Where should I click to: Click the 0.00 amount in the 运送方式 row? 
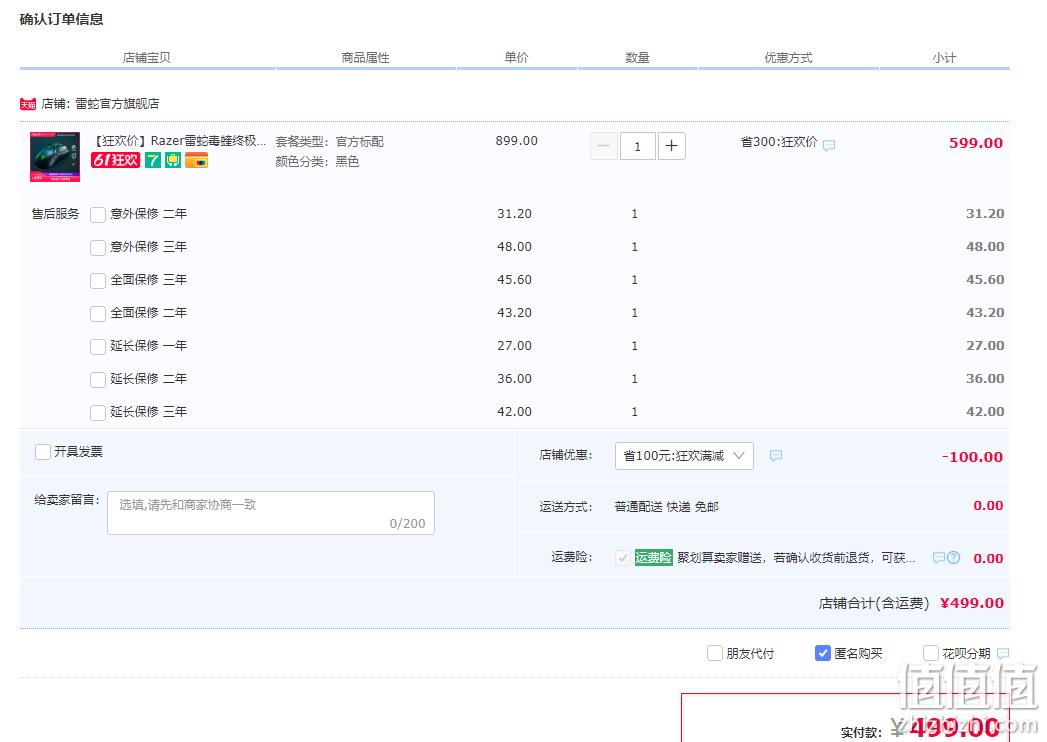(988, 506)
